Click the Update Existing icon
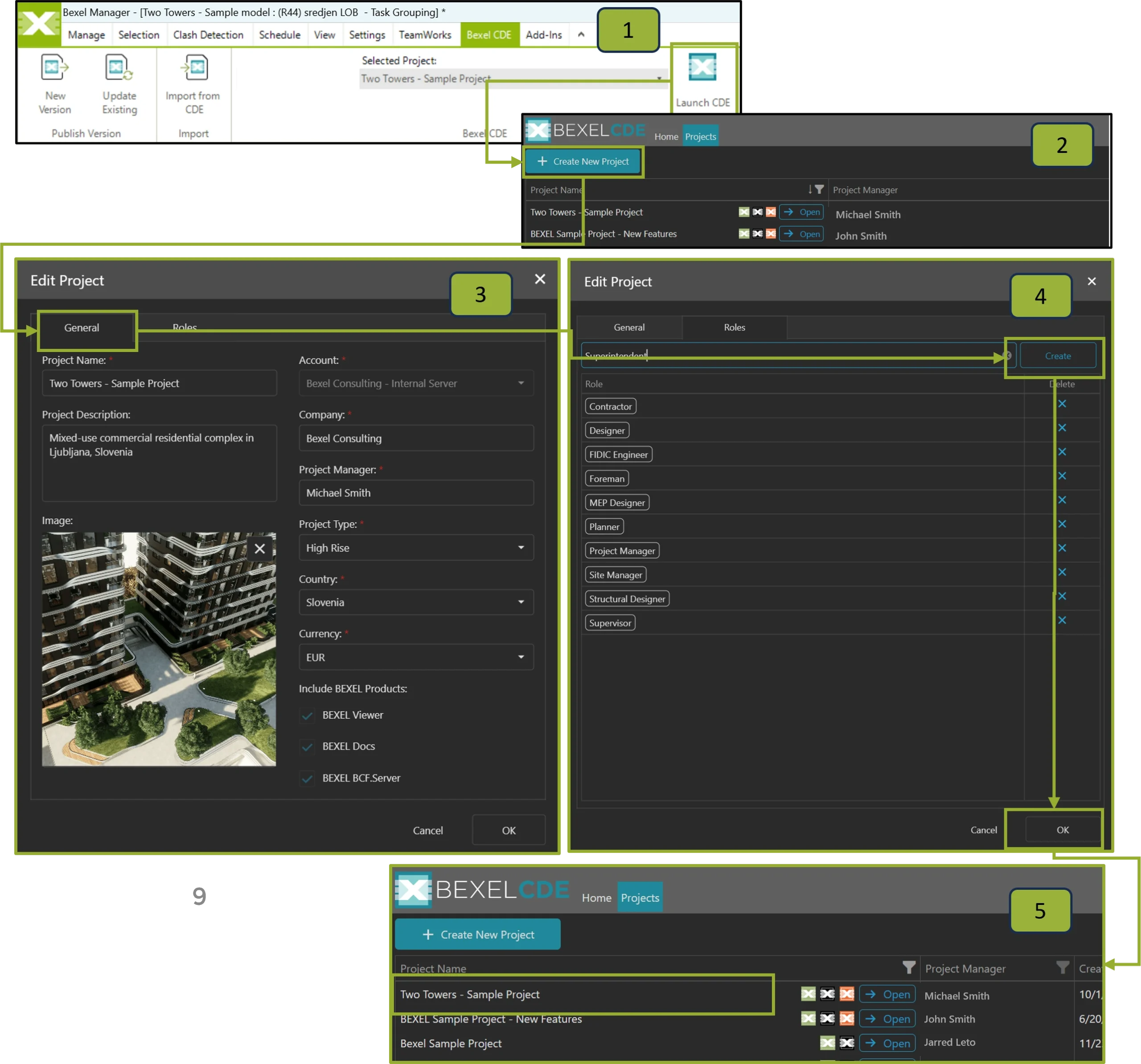 pos(119,68)
